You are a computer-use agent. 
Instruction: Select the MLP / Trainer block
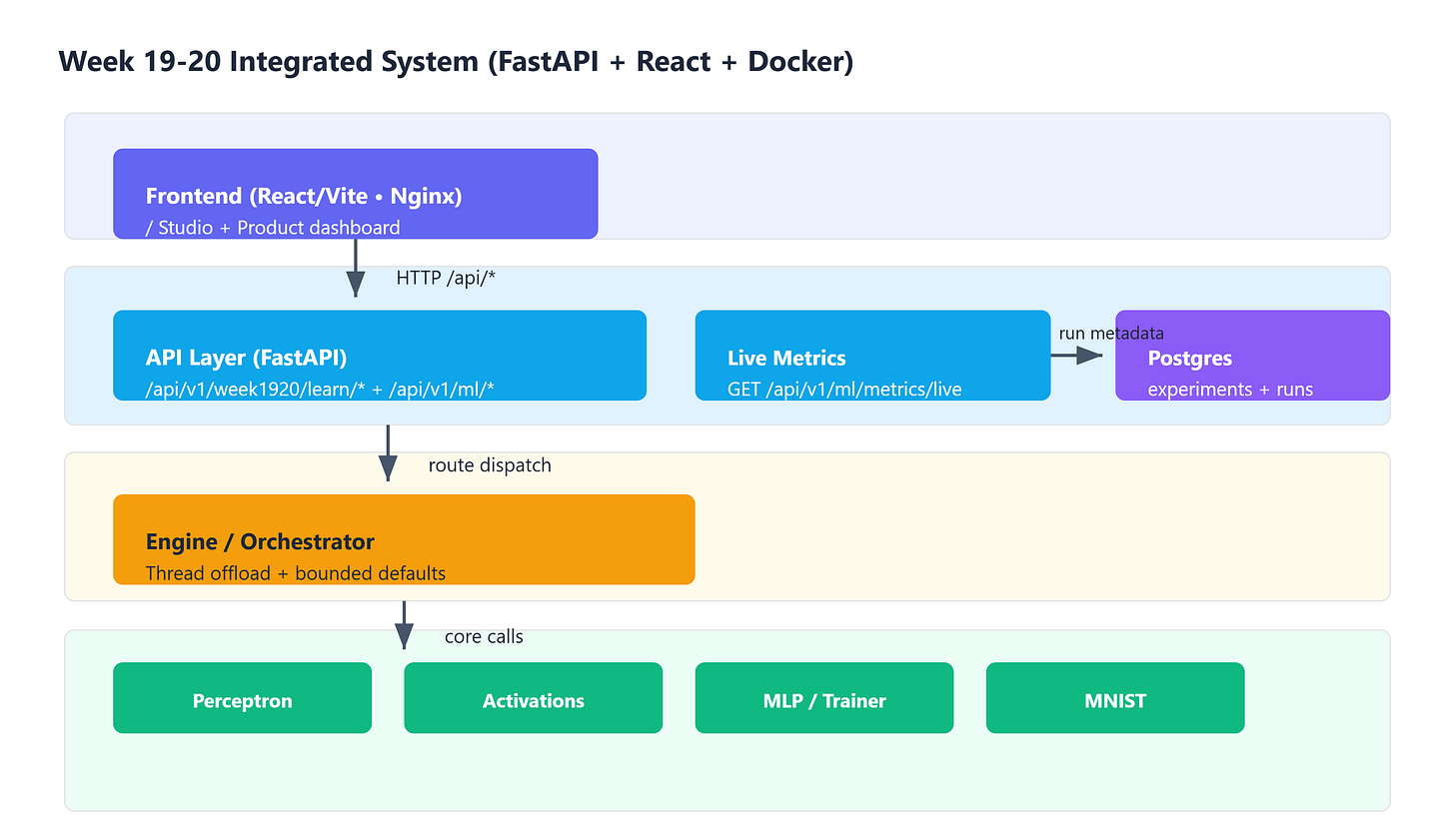click(824, 698)
